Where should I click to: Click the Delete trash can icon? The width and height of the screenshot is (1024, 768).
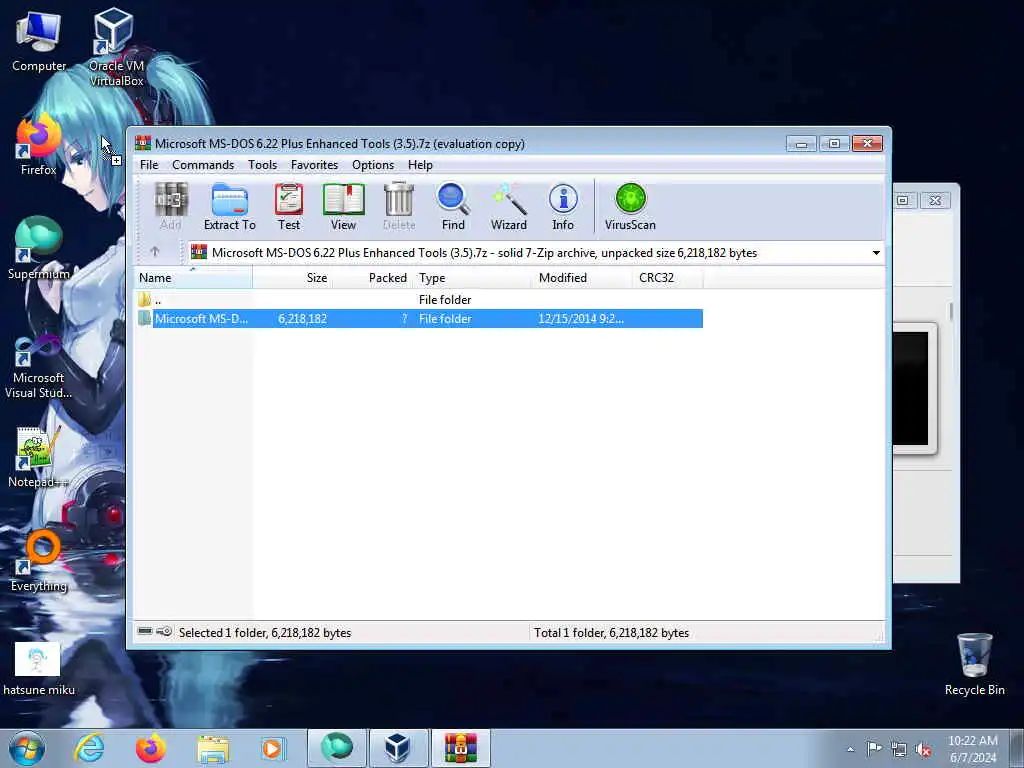(x=398, y=206)
